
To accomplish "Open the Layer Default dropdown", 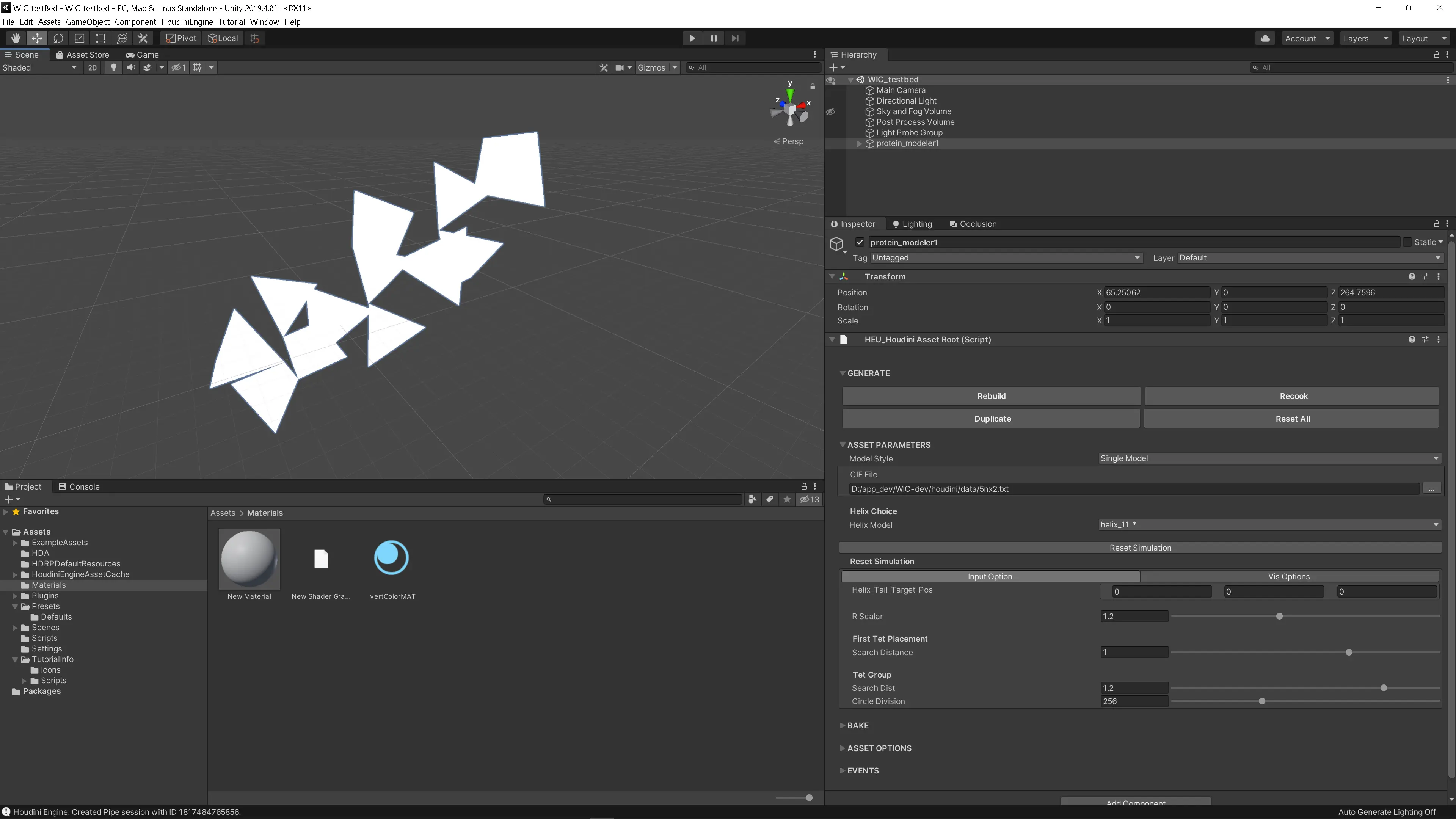I will (1310, 258).
